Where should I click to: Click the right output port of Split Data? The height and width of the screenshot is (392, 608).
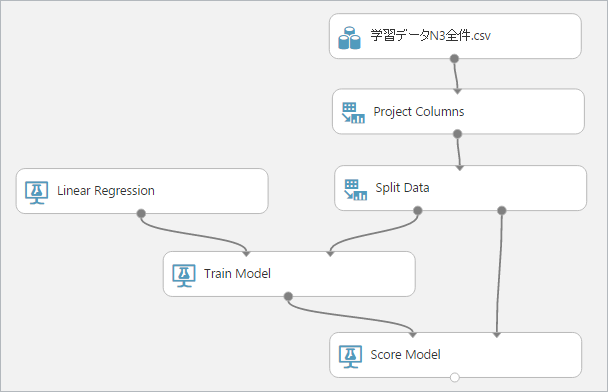pyautogui.click(x=502, y=211)
